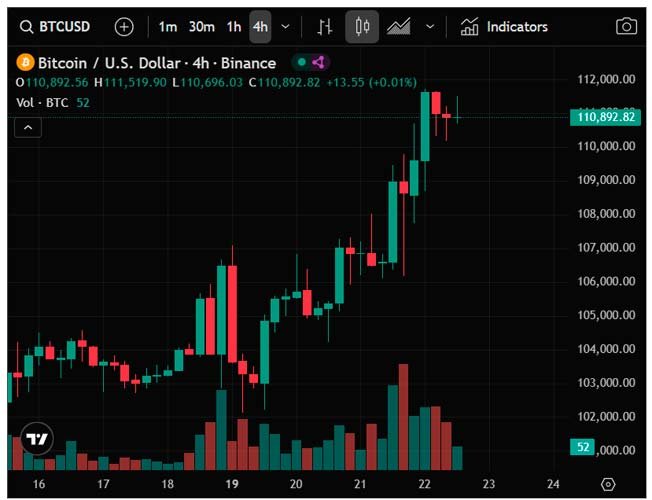Click the add symbol plus icon
Image resolution: width=652 pixels, height=500 pixels.
[124, 27]
